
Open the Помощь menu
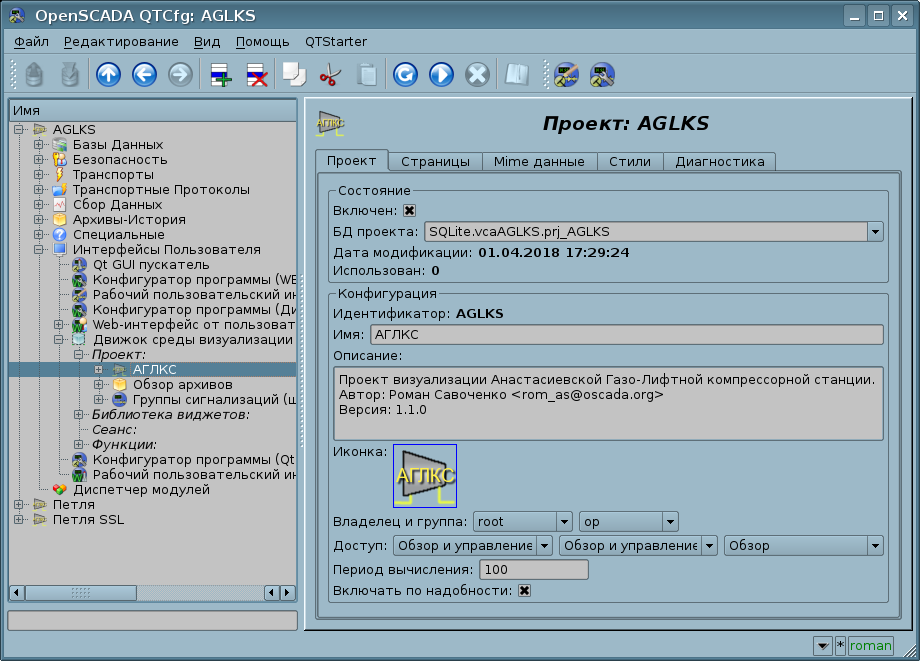262,42
